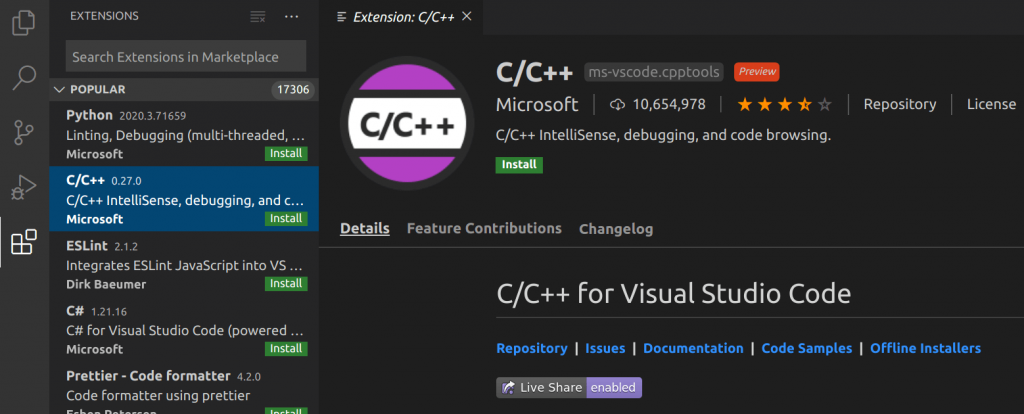Click the large C/C++ extension logo
The width and height of the screenshot is (1024, 414).
408,122
